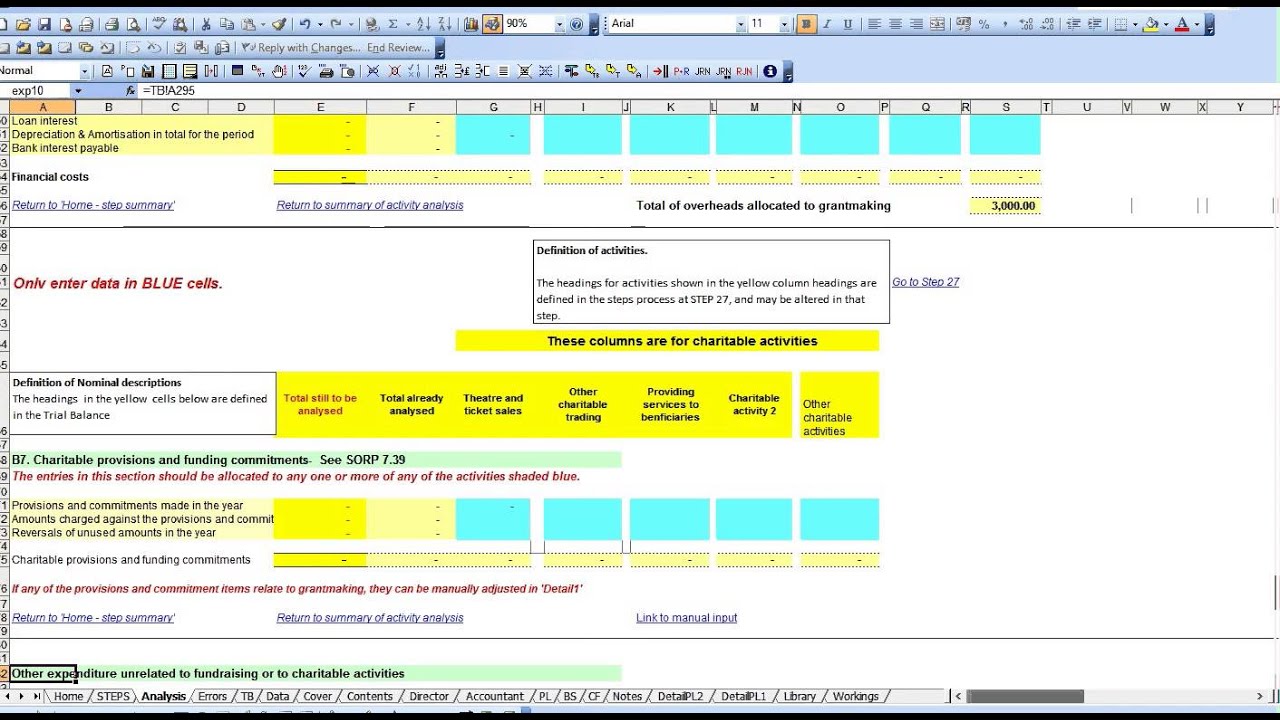The width and height of the screenshot is (1280, 720).
Task: Click the JRN toolbar button
Action: pyautogui.click(x=702, y=71)
